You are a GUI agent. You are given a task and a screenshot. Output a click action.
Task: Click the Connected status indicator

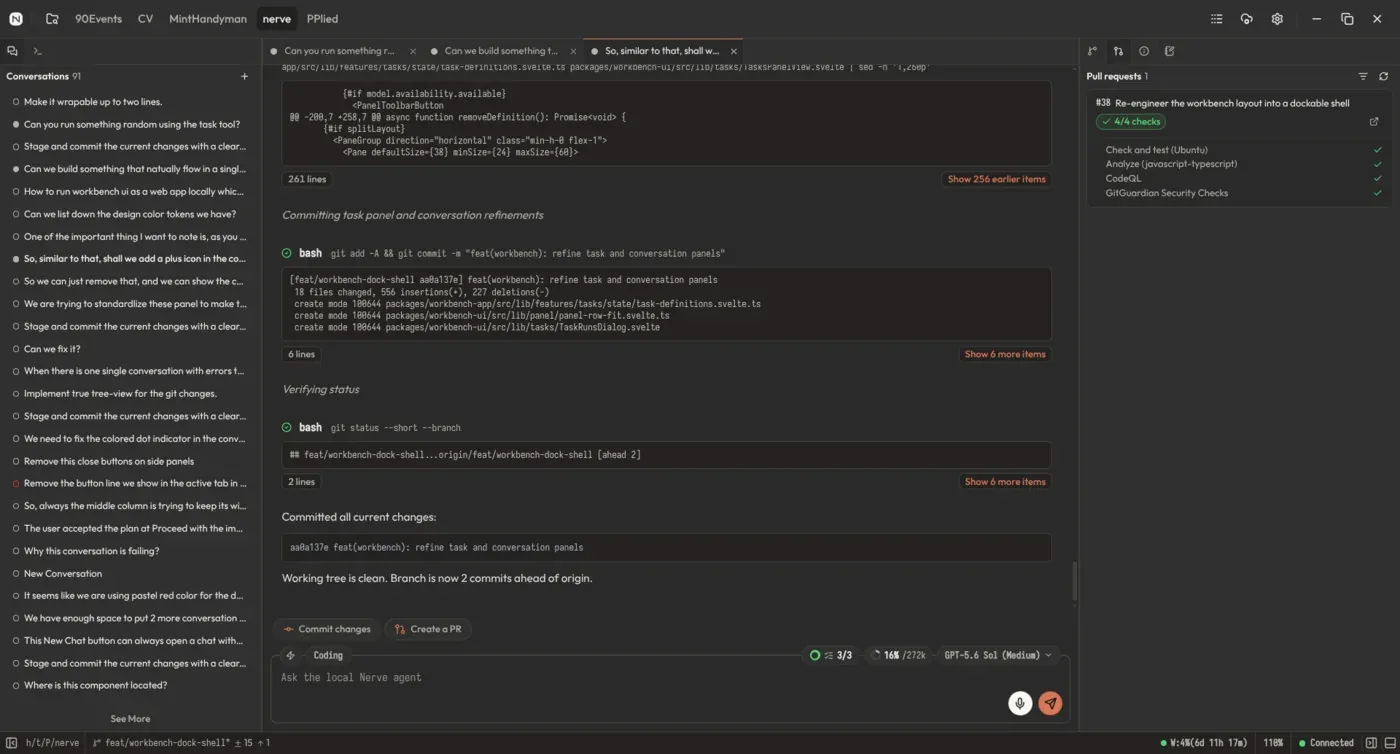click(x=1325, y=743)
